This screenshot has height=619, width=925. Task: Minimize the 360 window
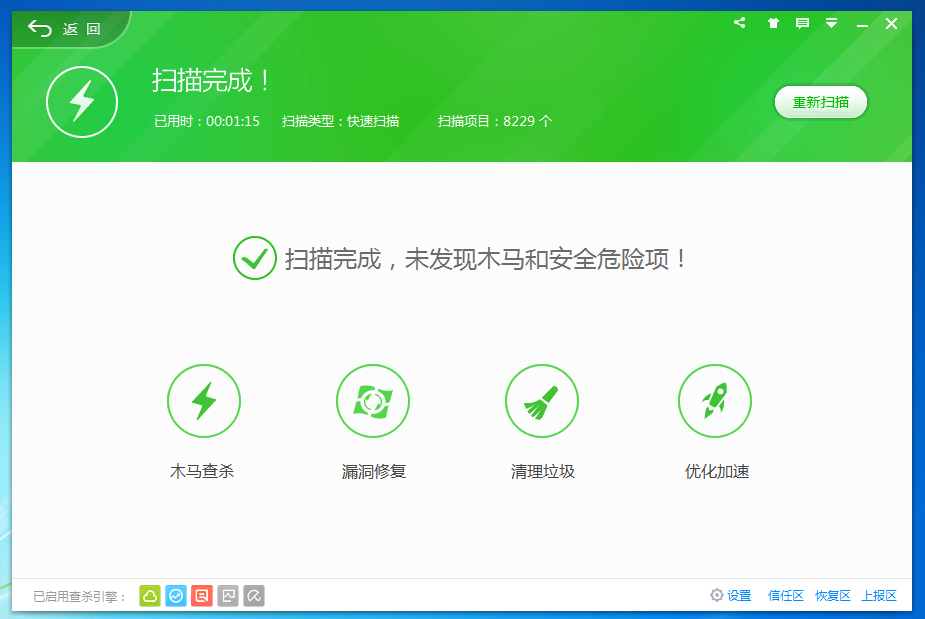(x=862, y=25)
